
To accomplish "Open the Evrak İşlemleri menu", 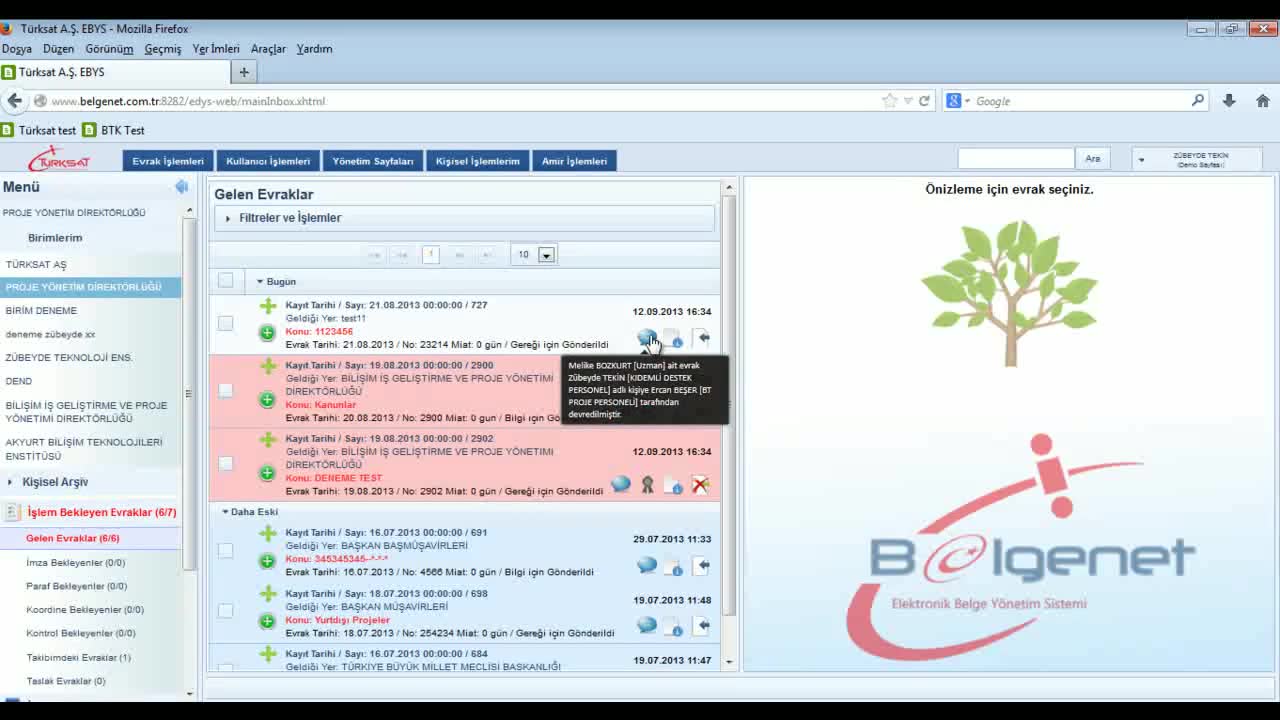I will pyautogui.click(x=167, y=161).
